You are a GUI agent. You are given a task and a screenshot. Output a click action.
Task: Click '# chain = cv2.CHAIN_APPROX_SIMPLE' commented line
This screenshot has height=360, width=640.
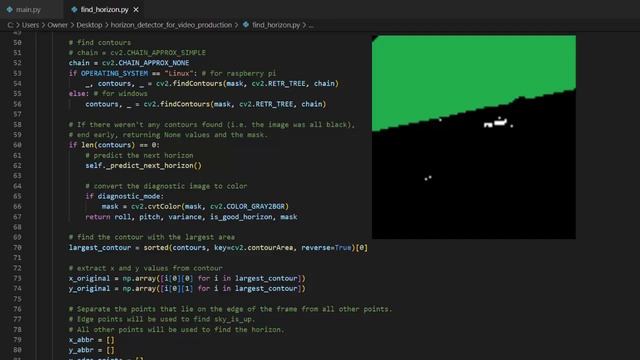point(137,53)
